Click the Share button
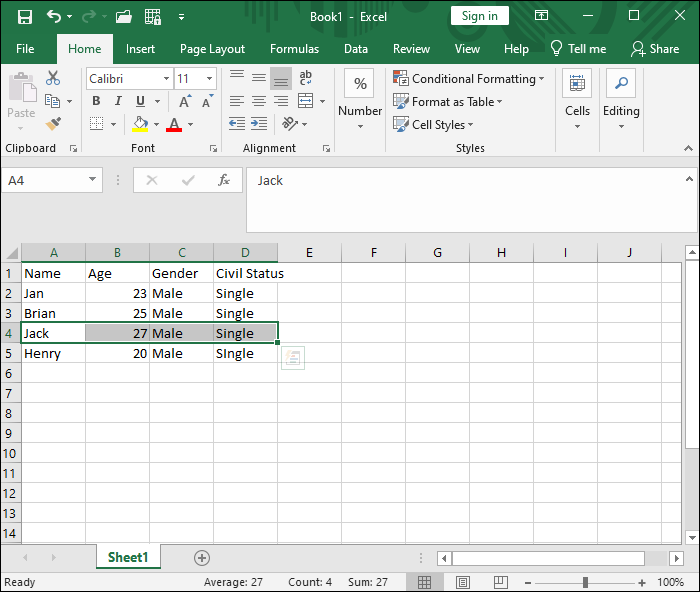700x592 pixels. click(655, 48)
